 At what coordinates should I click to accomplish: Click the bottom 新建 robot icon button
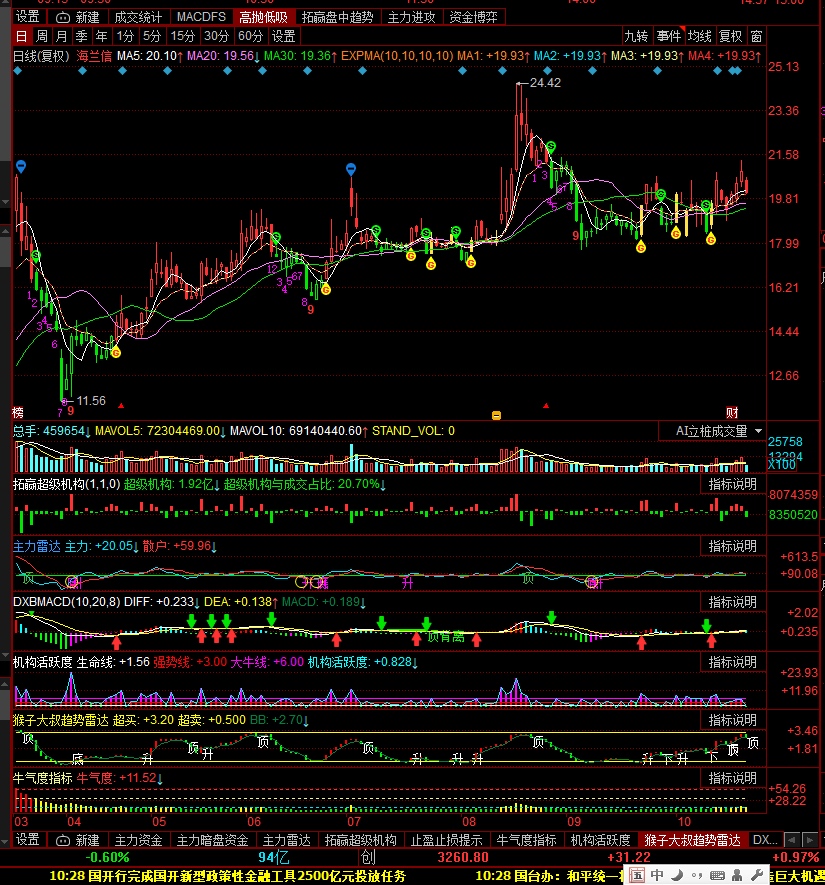tap(78, 840)
